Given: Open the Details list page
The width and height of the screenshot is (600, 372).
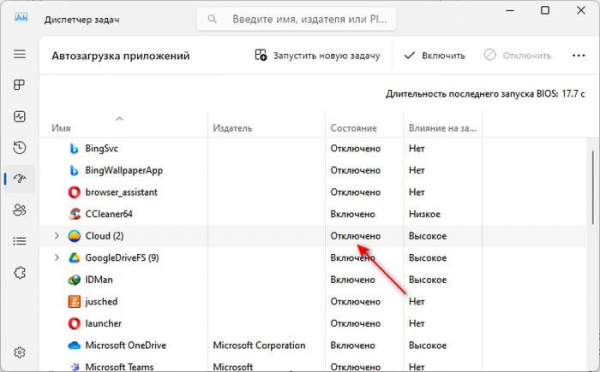Looking at the screenshot, I should click(20, 241).
